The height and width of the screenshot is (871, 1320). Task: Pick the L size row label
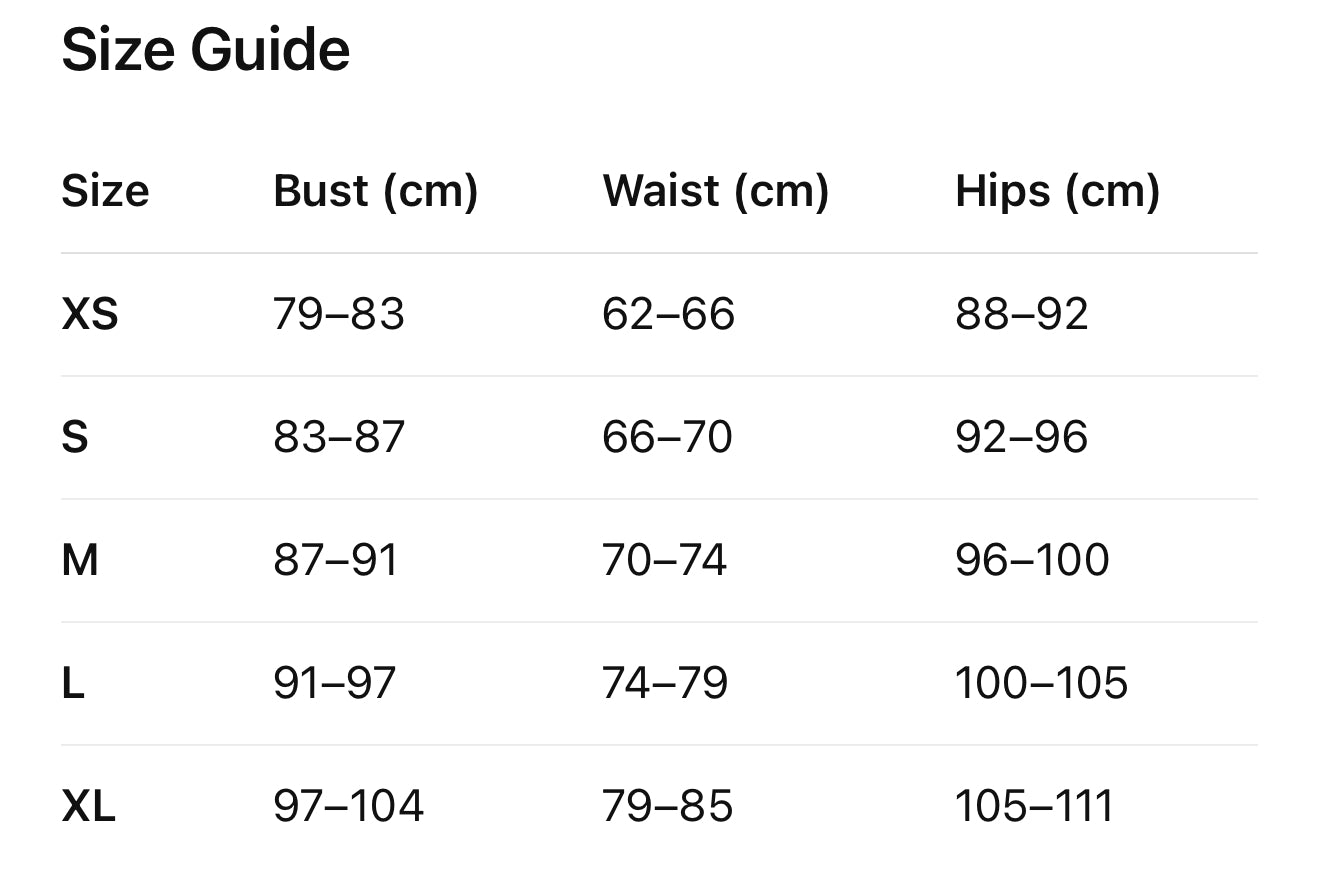(x=73, y=684)
